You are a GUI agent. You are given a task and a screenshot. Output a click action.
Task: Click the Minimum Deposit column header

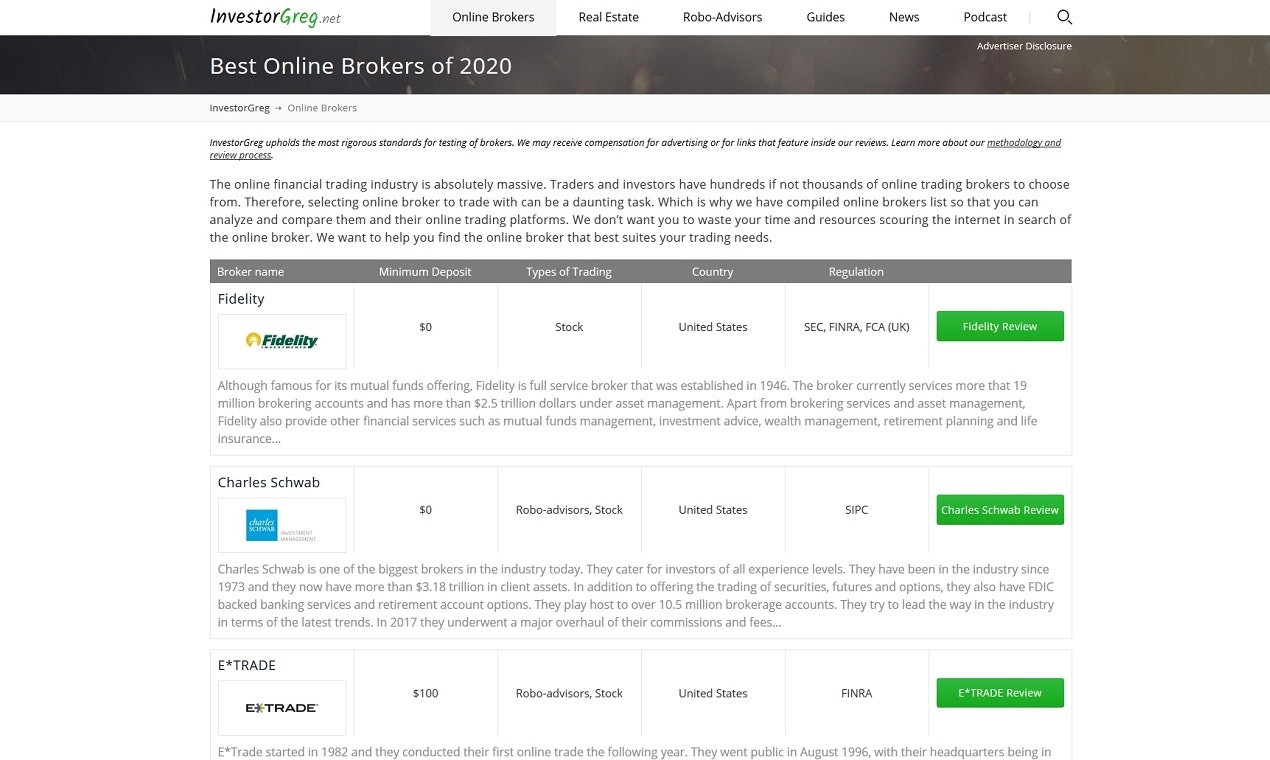pyautogui.click(x=425, y=272)
